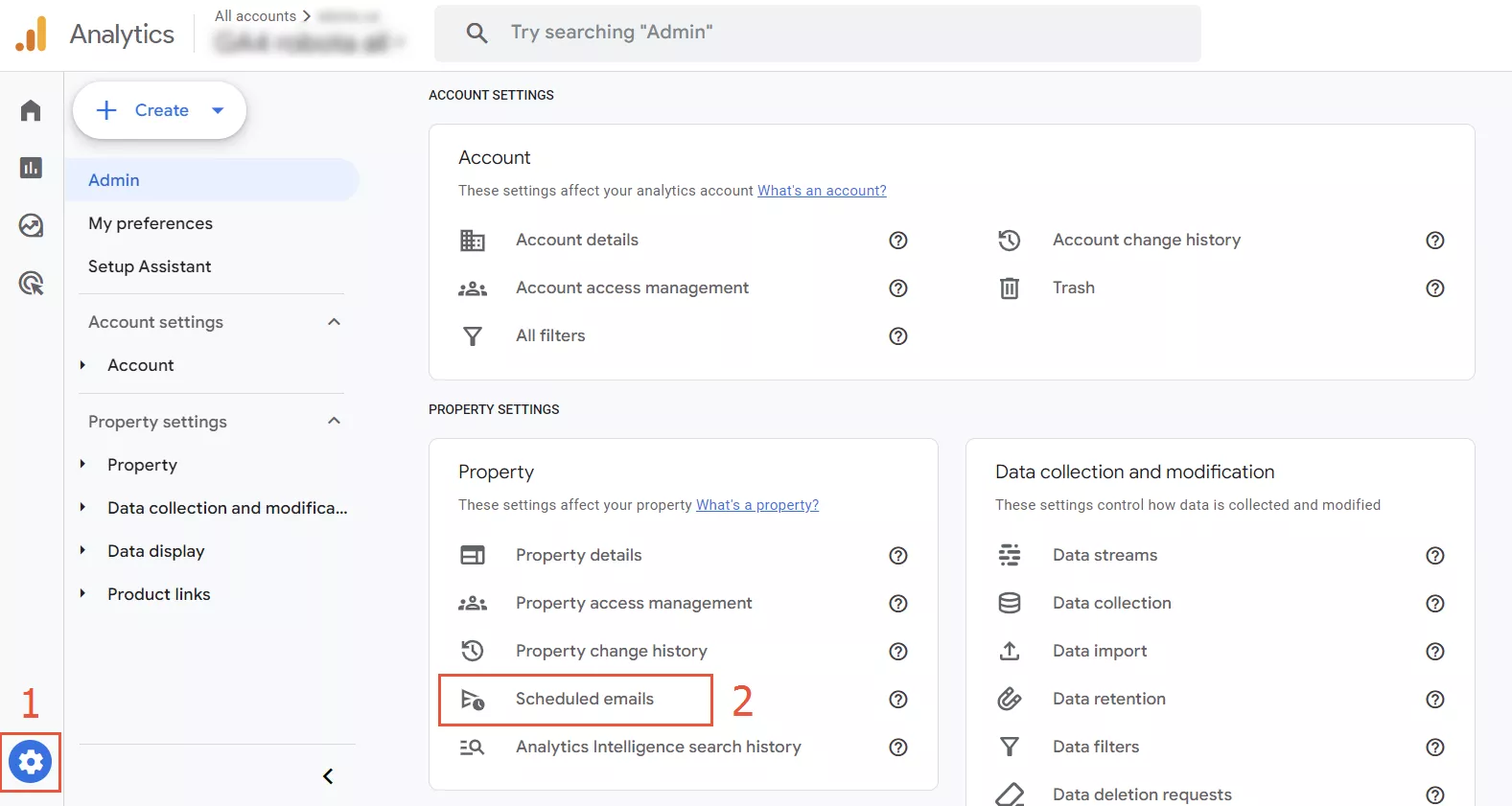Click the Admin gear icon
The width and height of the screenshot is (1512, 806).
(31, 762)
